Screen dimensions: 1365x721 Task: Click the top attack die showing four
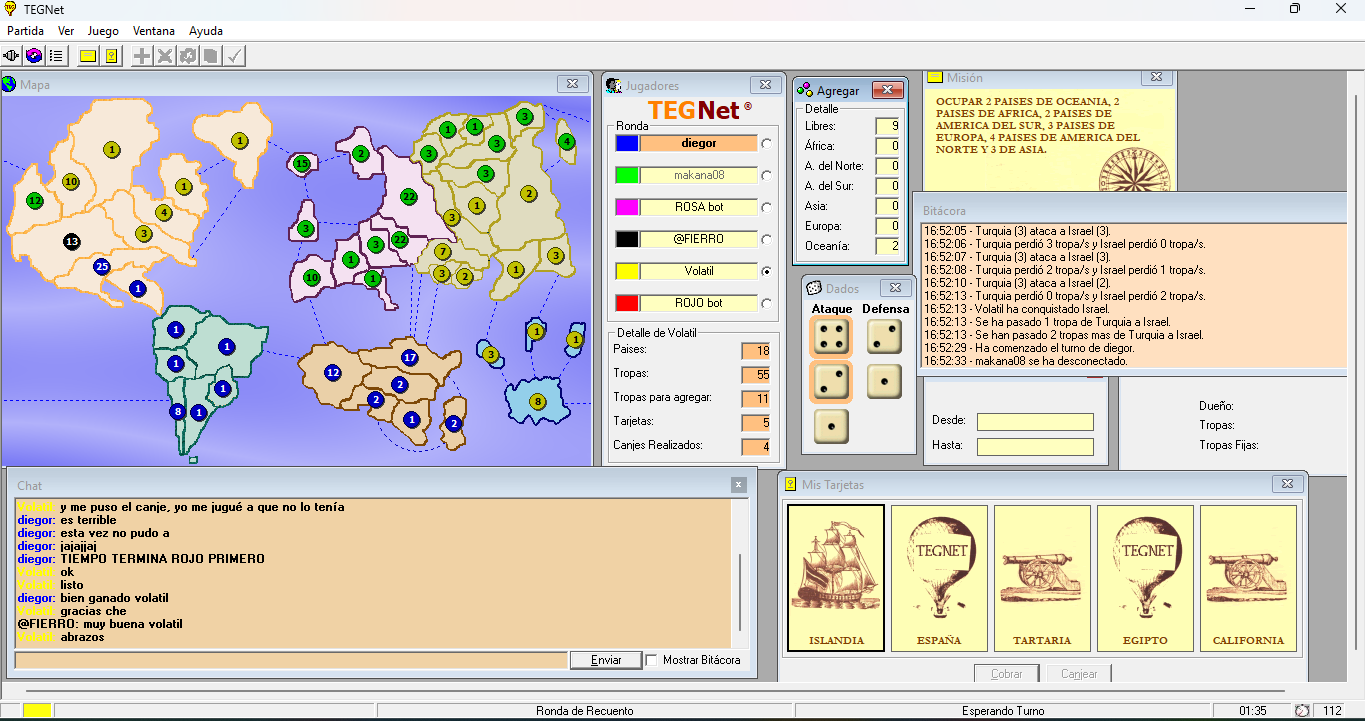(830, 338)
